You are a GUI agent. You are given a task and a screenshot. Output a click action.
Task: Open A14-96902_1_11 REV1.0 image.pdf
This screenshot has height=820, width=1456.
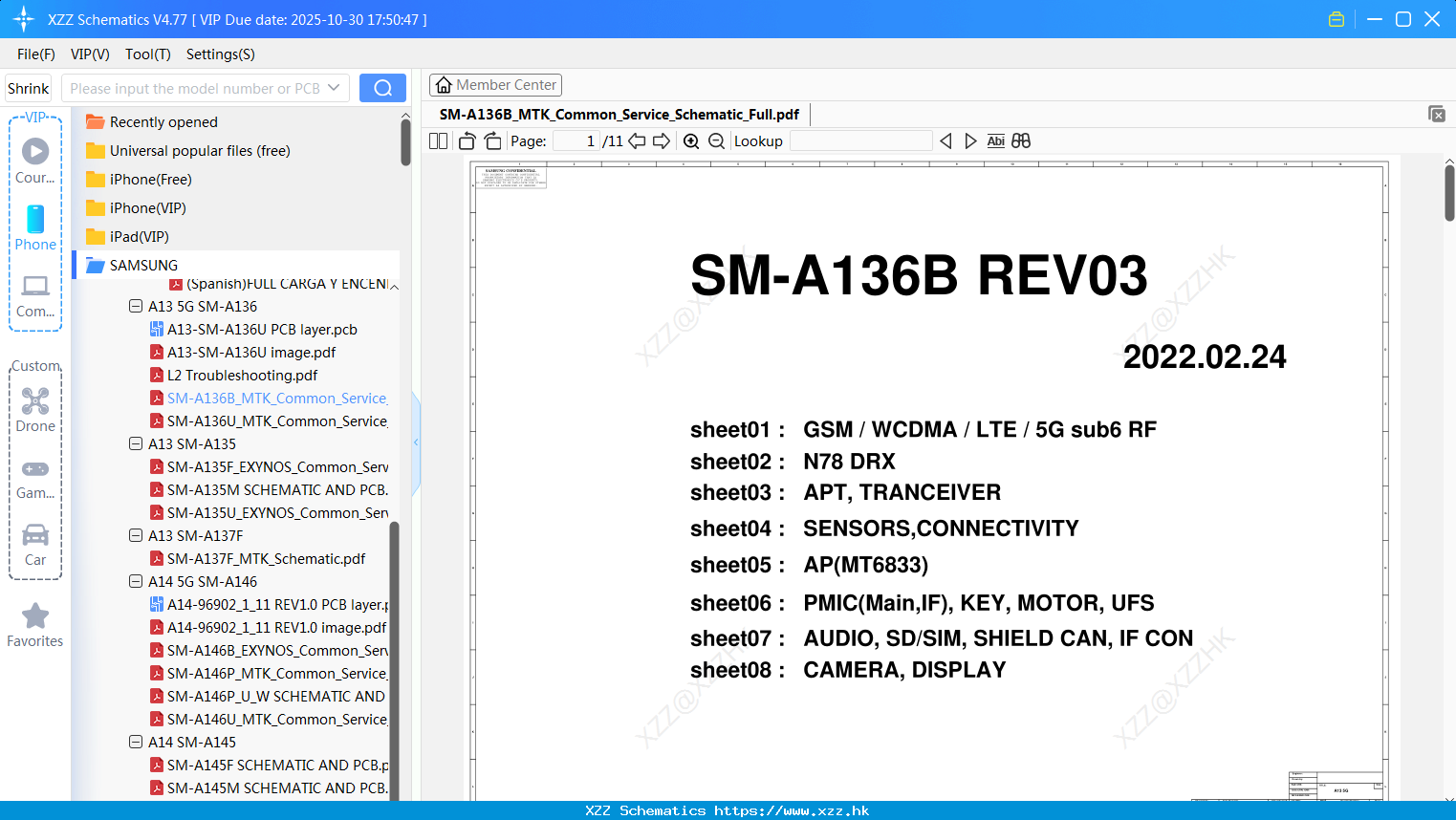(x=268, y=627)
